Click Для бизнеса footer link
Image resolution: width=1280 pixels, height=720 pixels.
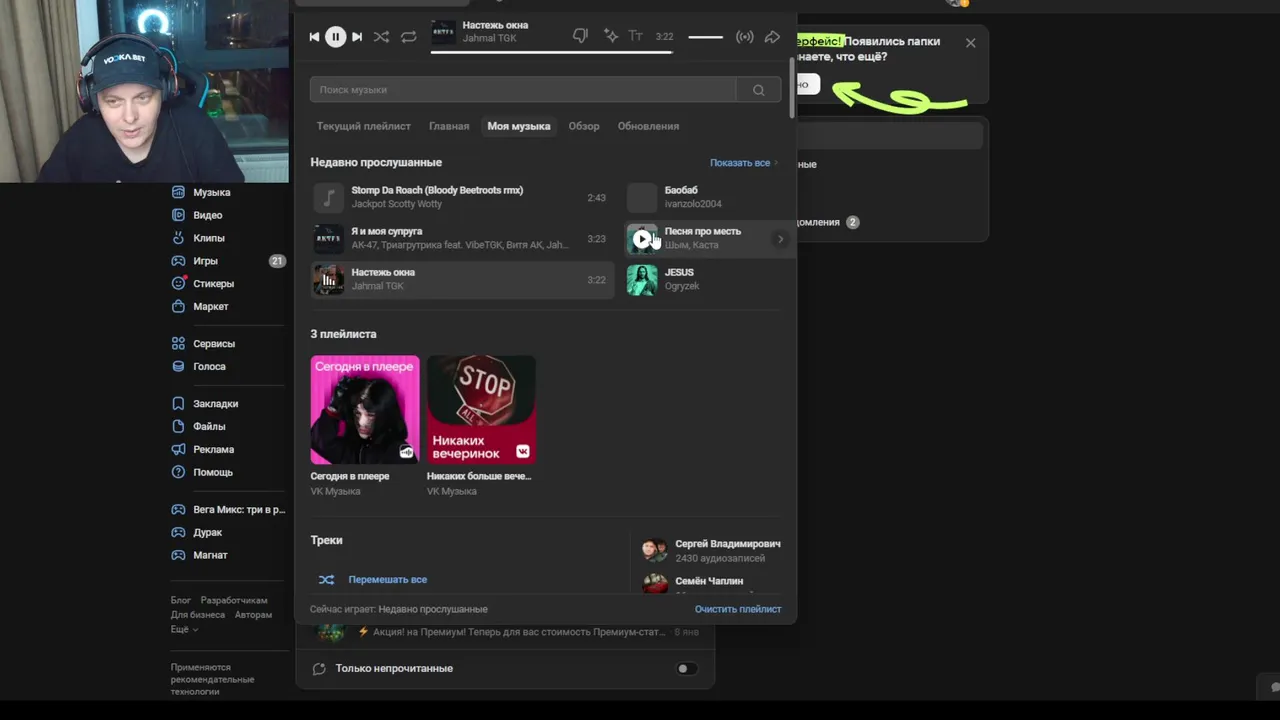point(197,615)
